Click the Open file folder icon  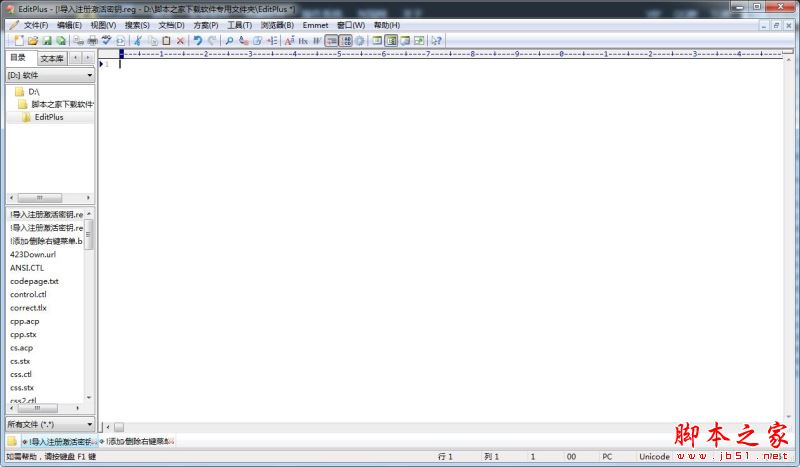point(33,40)
